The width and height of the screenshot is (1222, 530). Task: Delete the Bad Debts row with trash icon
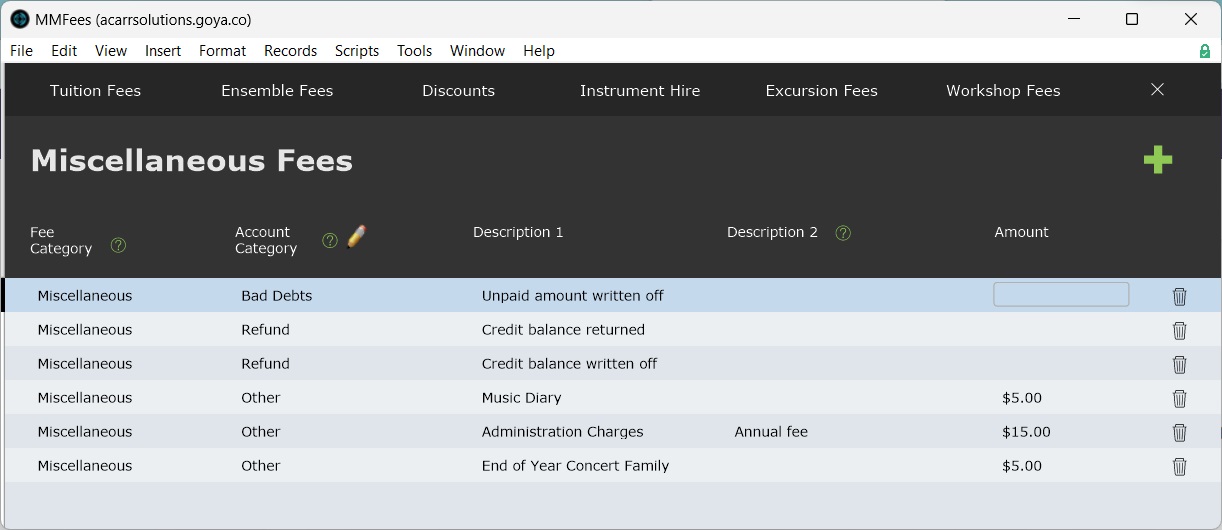point(1180,296)
